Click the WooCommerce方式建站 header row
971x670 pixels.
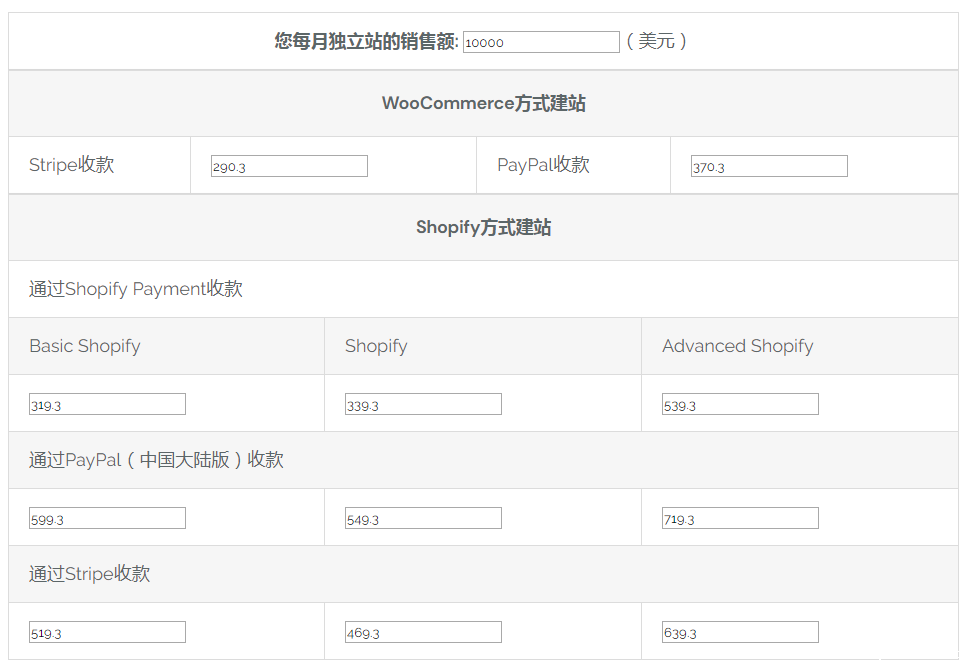point(483,102)
